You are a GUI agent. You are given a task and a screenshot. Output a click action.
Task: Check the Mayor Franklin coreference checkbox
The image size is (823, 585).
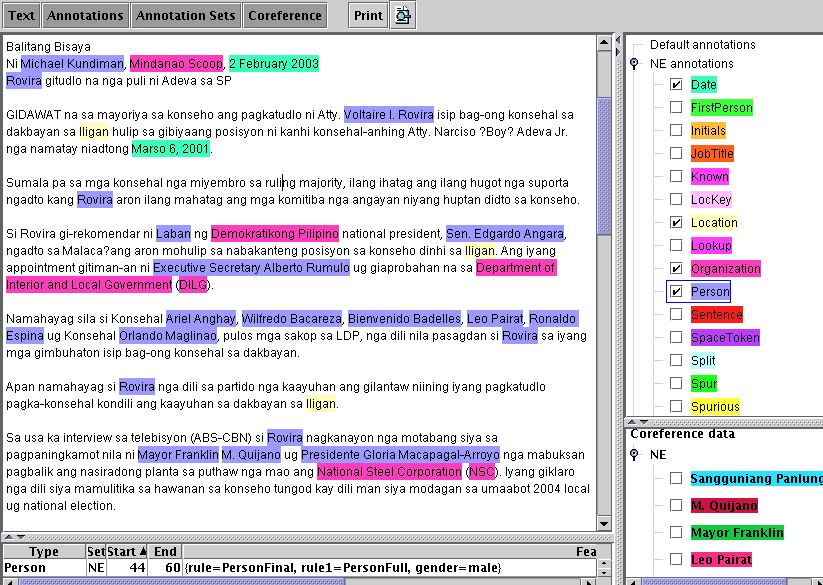point(676,533)
